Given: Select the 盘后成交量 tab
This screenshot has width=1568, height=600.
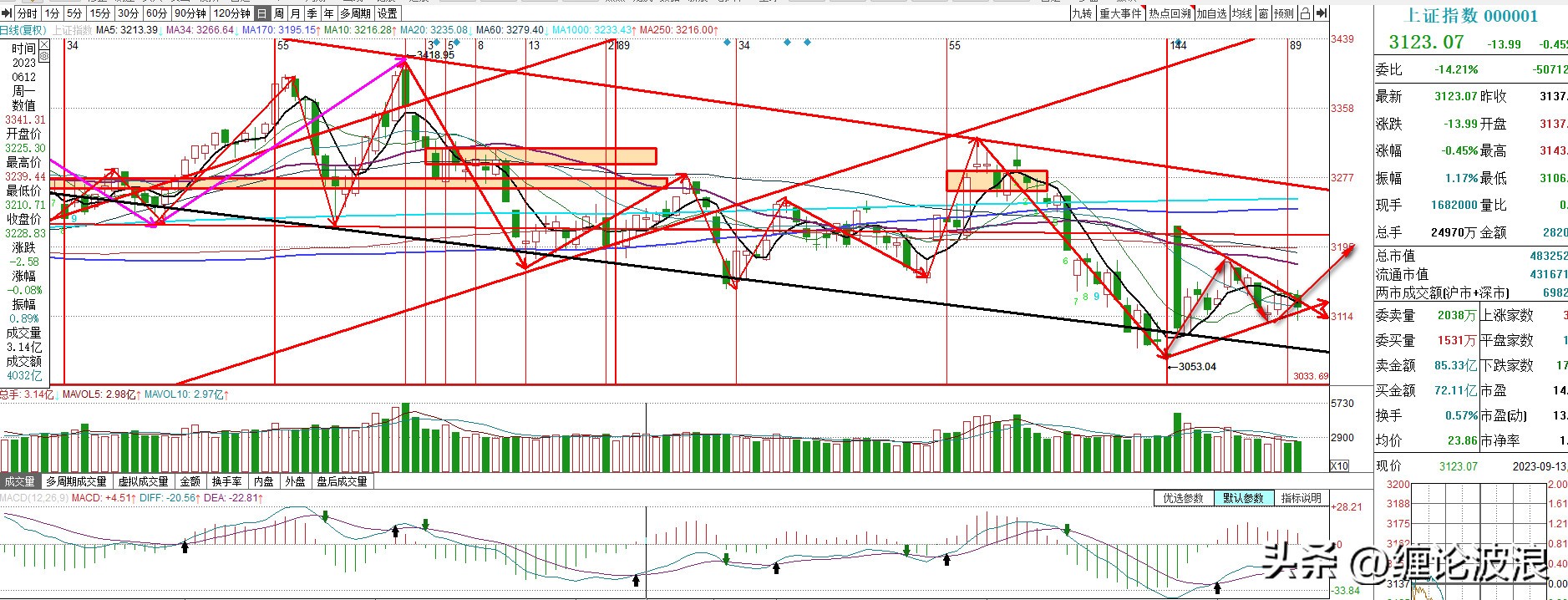Looking at the screenshot, I should tap(342, 481).
